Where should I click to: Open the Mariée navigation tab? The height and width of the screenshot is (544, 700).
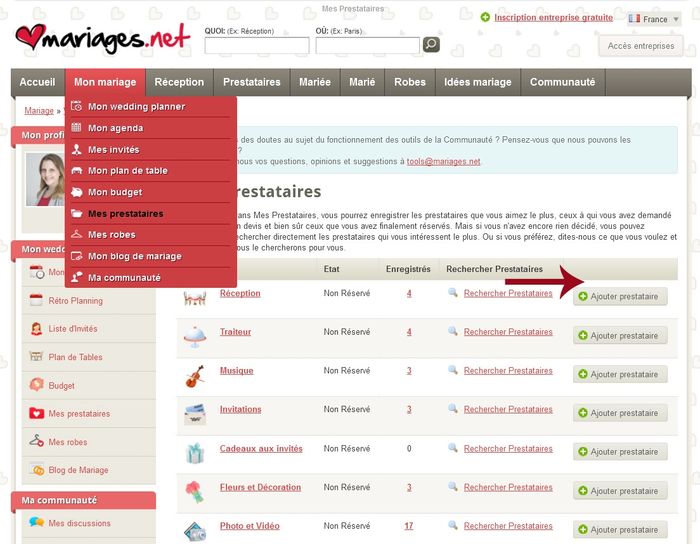[315, 82]
